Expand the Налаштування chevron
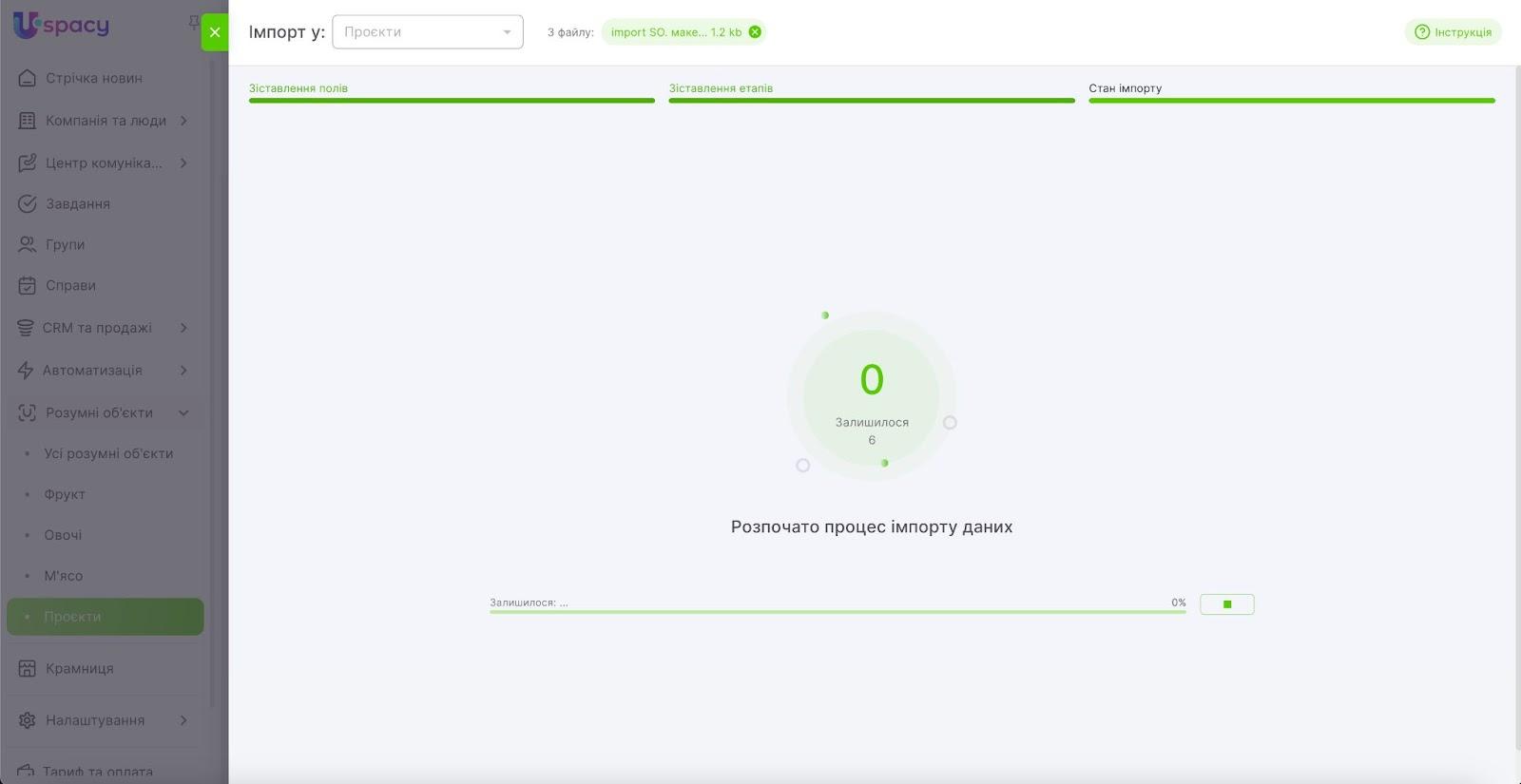The height and width of the screenshot is (784, 1521). coord(183,720)
